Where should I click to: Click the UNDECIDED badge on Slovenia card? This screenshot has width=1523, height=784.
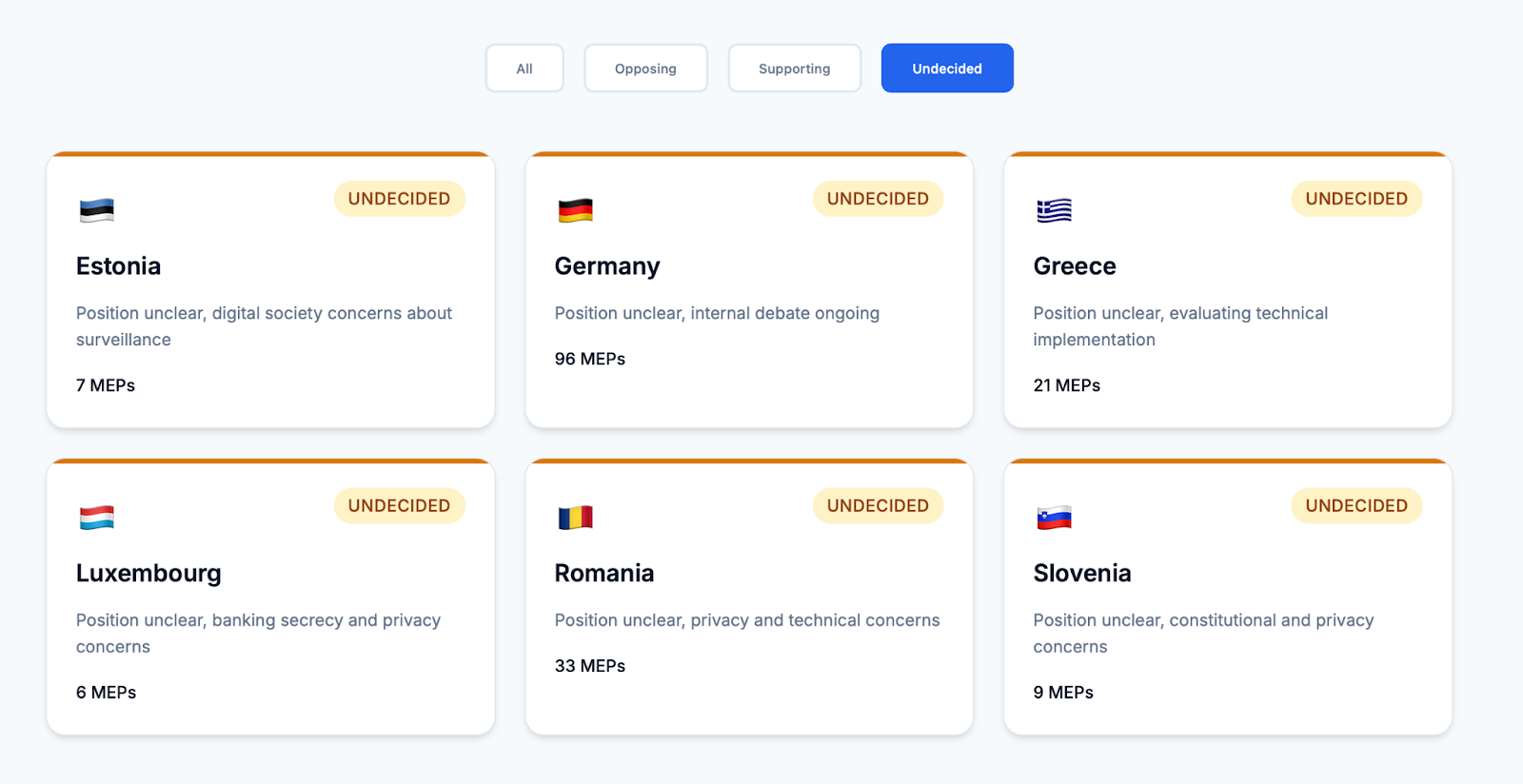pos(1356,506)
